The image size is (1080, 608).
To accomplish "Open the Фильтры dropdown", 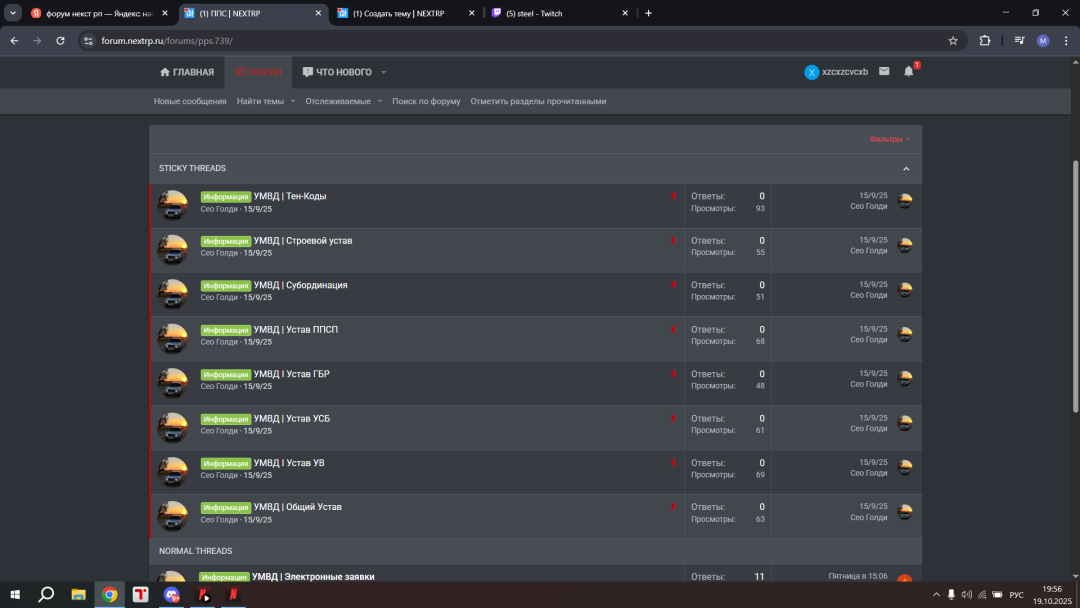I will 889,139.
